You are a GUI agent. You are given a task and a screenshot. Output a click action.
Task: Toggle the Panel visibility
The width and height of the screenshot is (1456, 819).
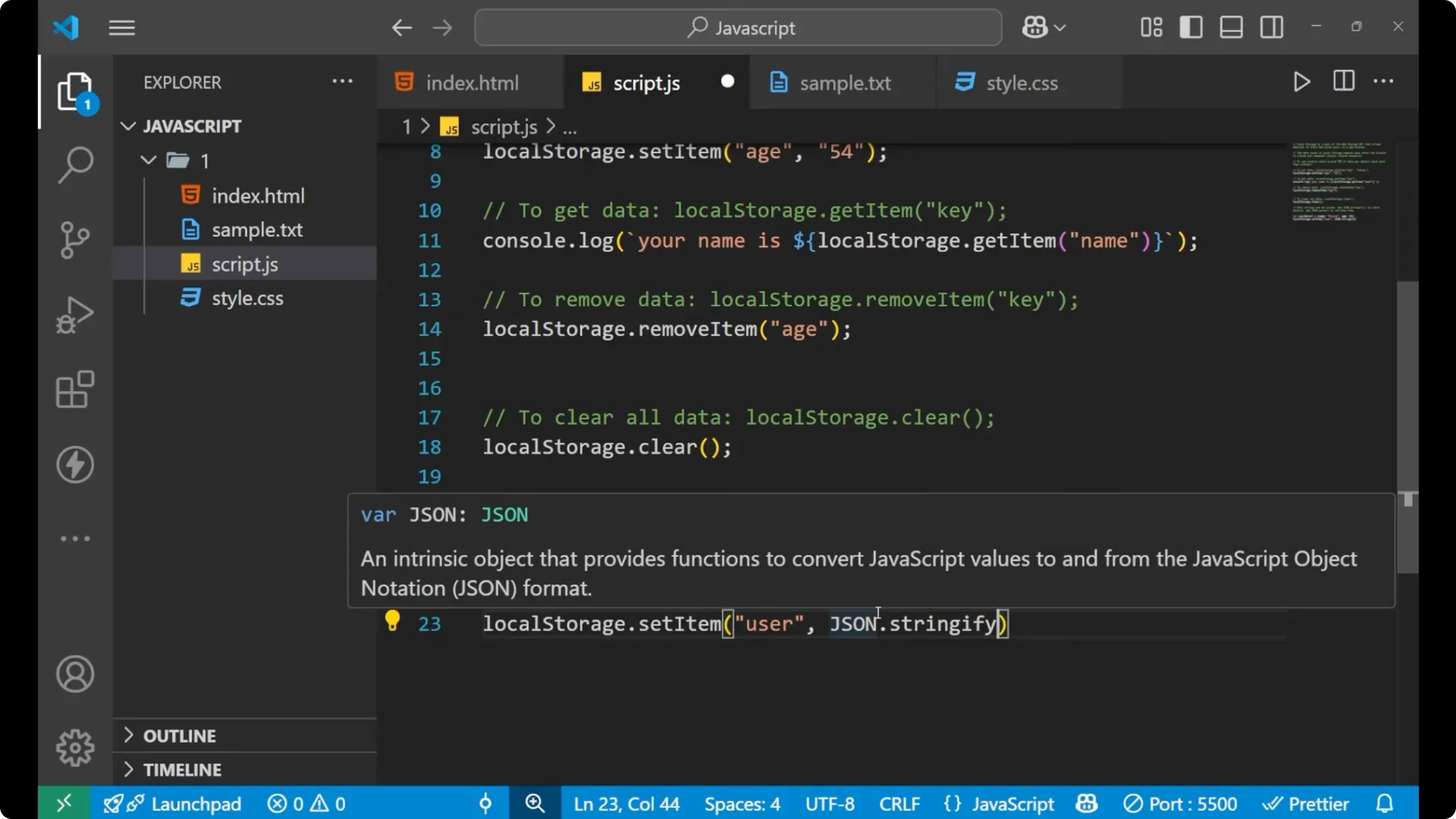(1230, 27)
